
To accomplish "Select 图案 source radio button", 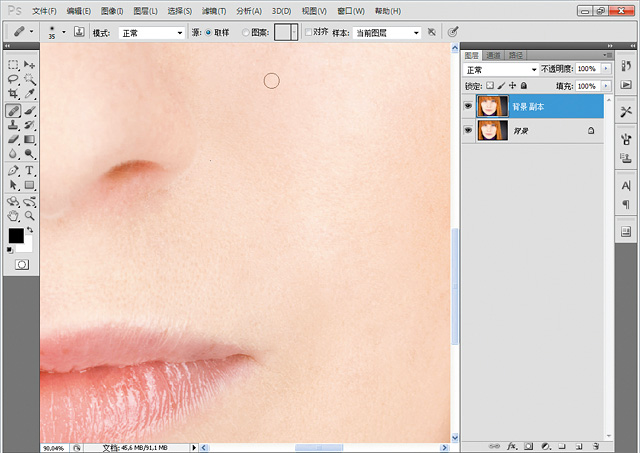I will pos(245,32).
